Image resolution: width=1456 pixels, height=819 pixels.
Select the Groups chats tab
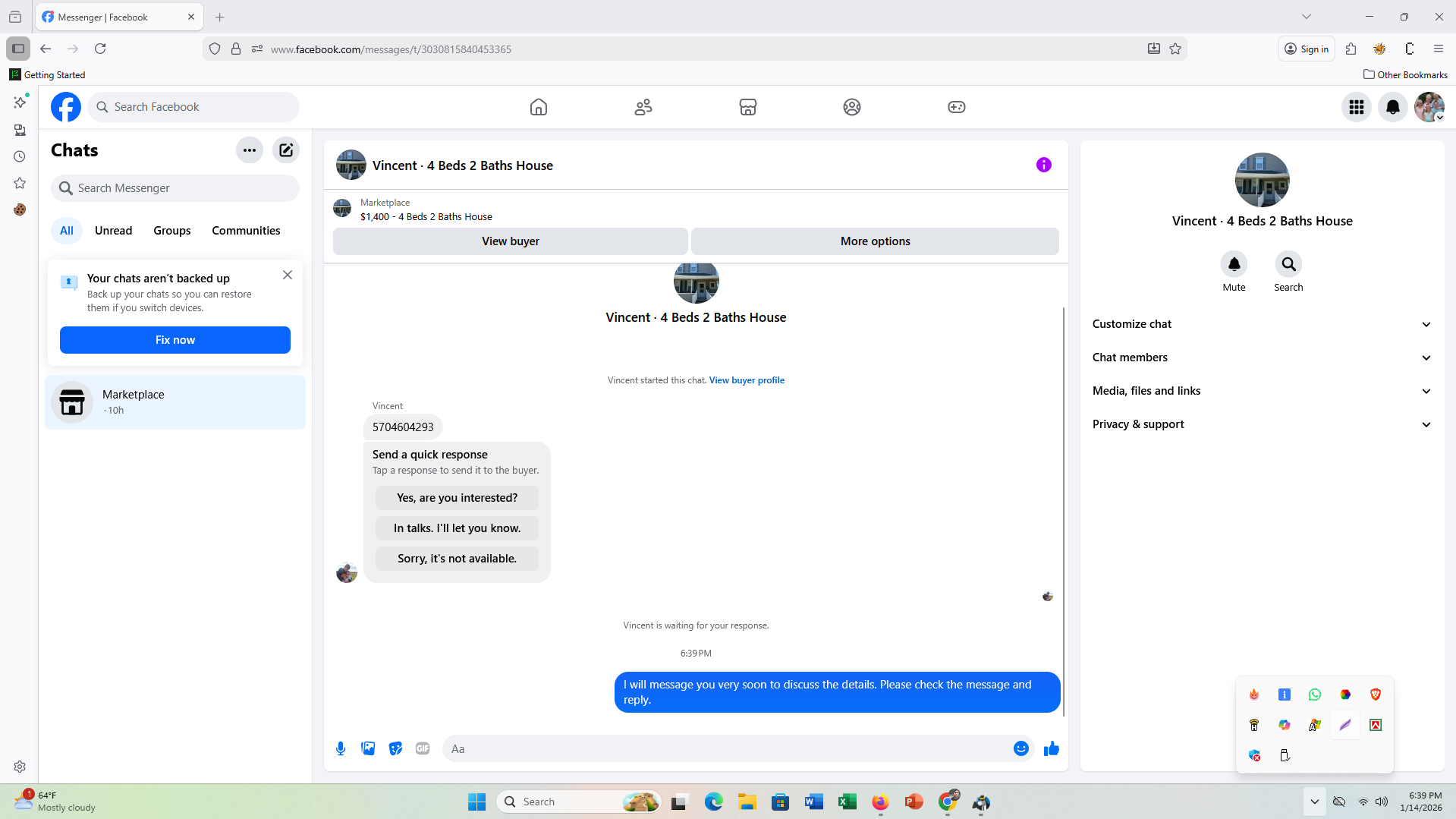point(172,231)
